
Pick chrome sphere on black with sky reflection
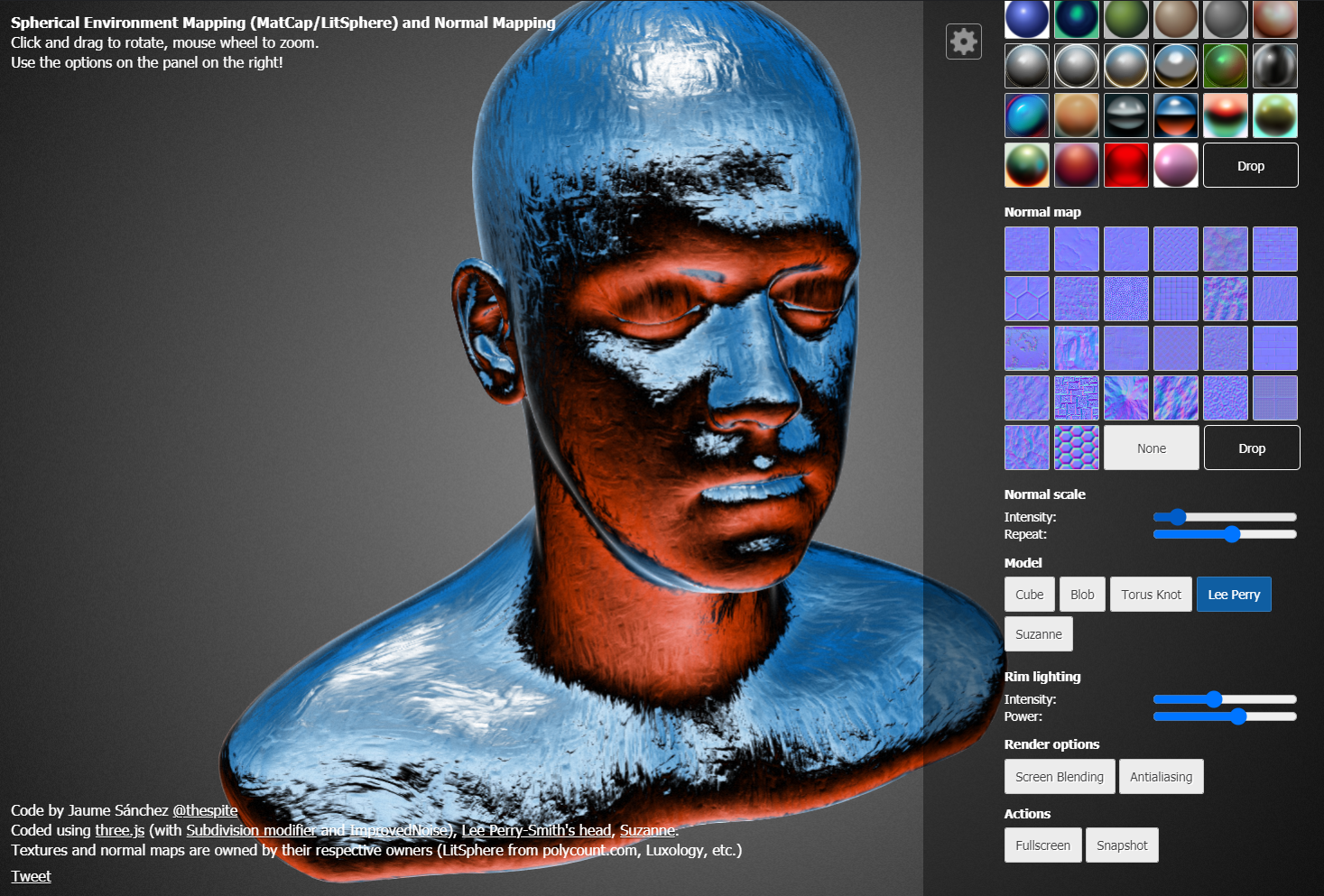click(x=1176, y=66)
